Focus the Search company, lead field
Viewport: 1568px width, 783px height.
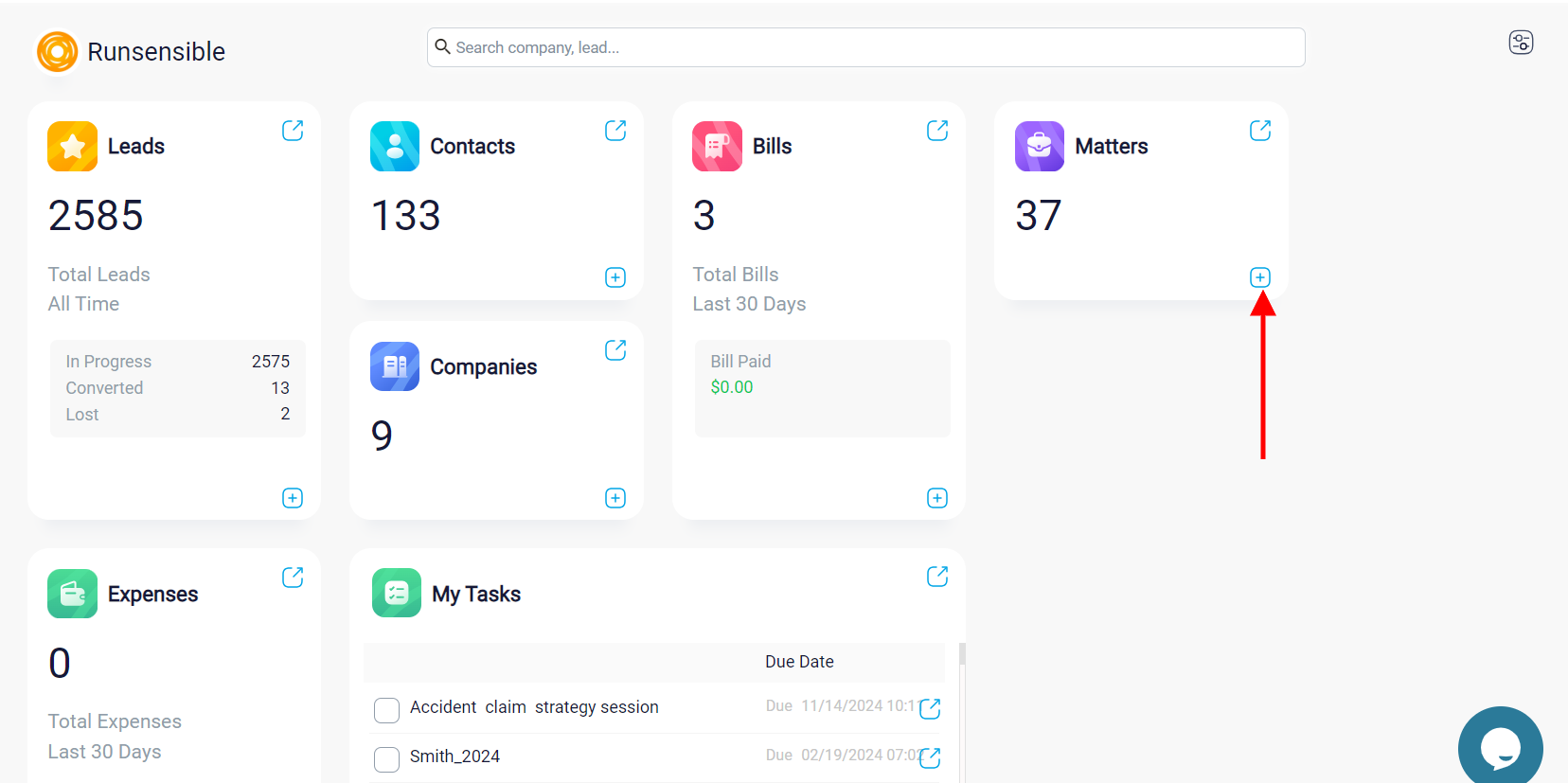[866, 47]
